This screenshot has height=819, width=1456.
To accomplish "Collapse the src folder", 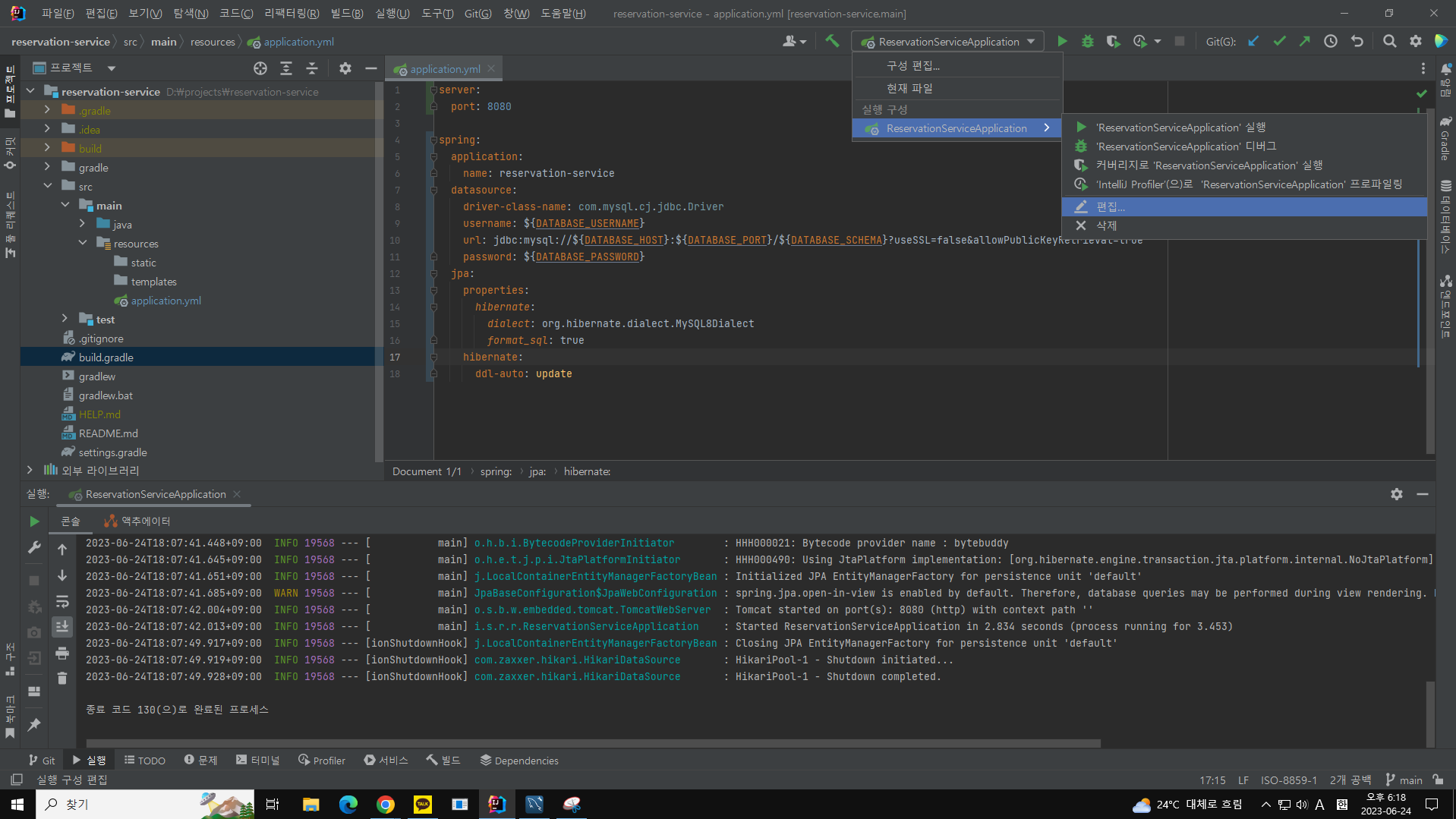I will coord(47,186).
